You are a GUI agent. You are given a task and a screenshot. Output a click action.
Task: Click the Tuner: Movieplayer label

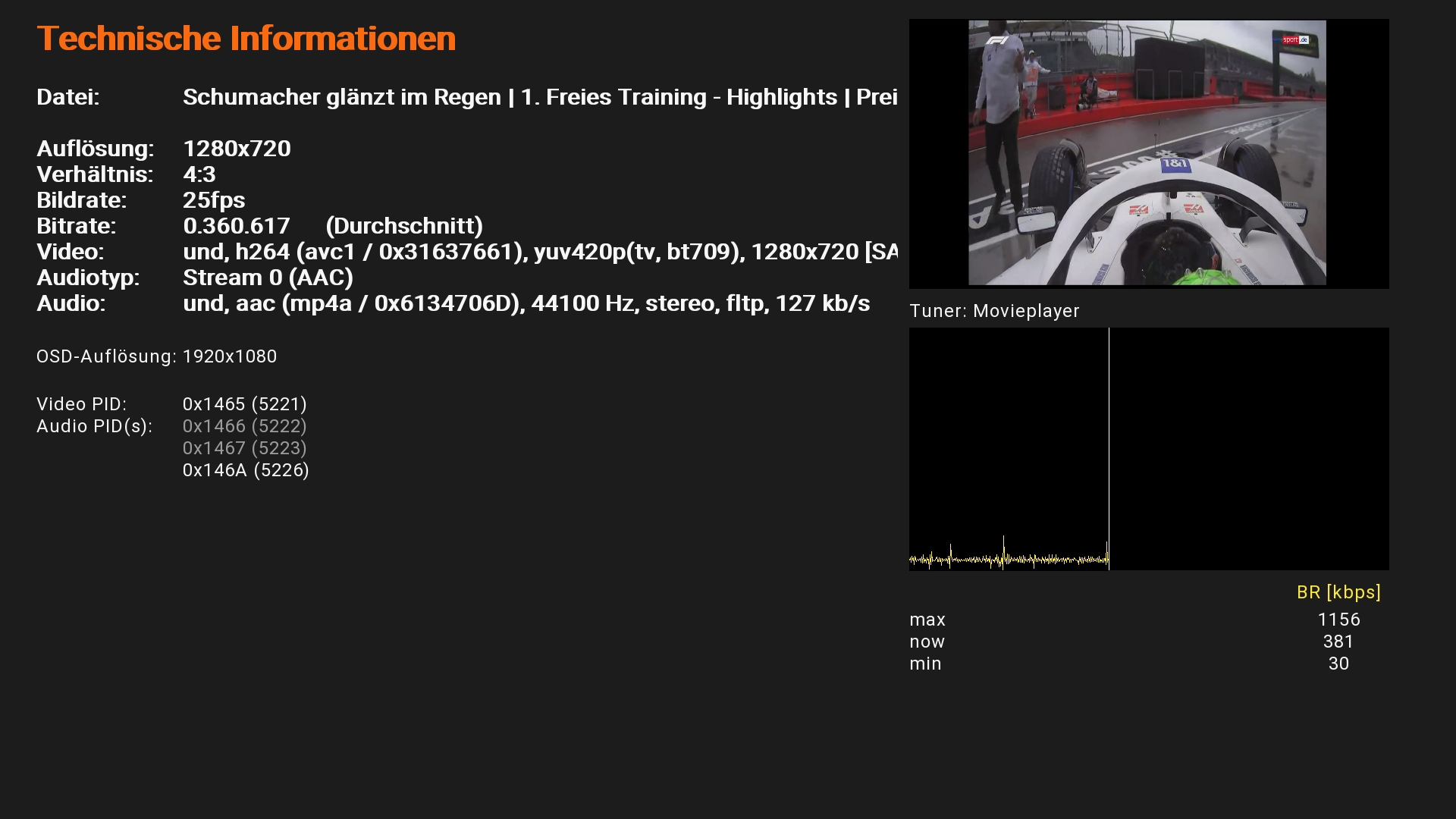click(993, 311)
